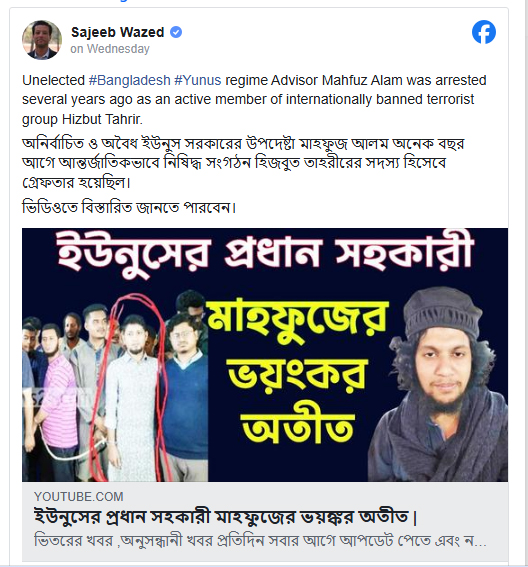The image size is (528, 567).
Task: Open Sajeeb Wazed's profile picture
Action: pos(42,39)
